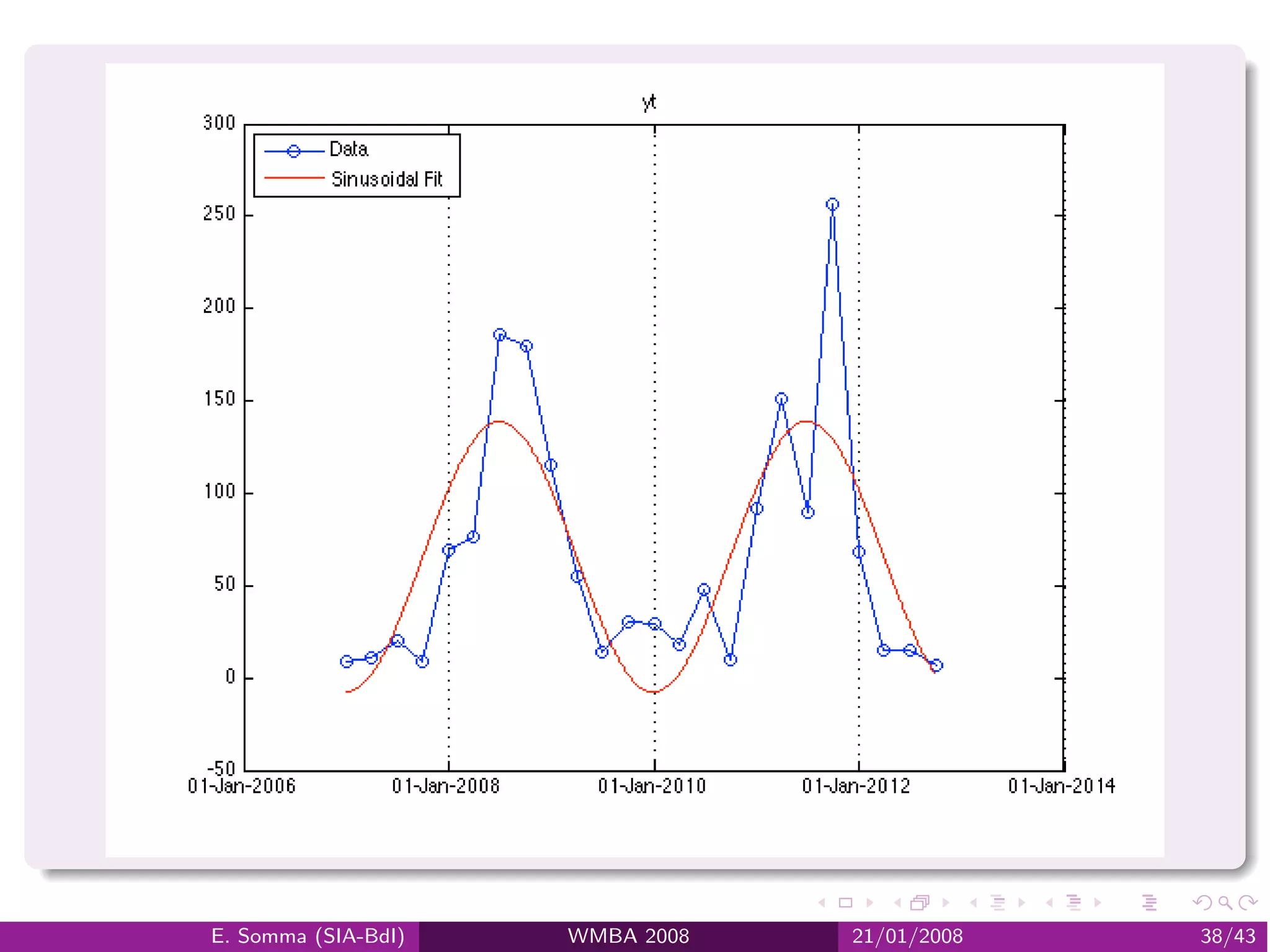Click the subsection navigation icon

[998, 902]
